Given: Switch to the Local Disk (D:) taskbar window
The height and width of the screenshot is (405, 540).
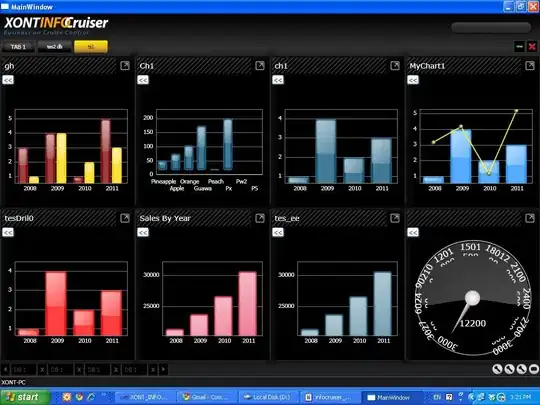Looking at the screenshot, I should tap(269, 397).
